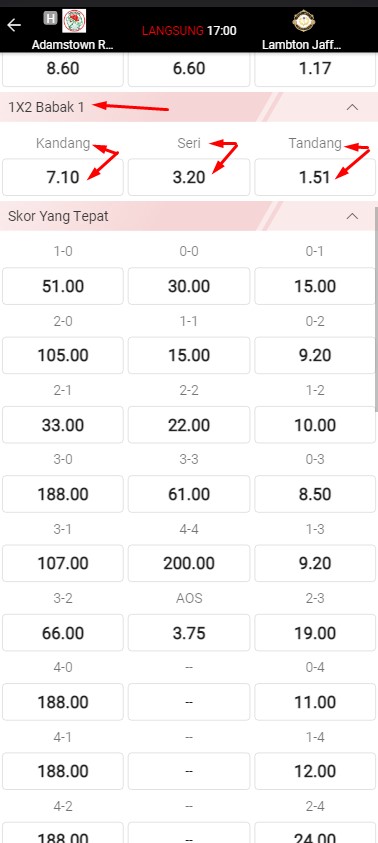Click the LANGSUNG 17:00 live status
Viewport: 378px width, 843px height.
(x=189, y=31)
